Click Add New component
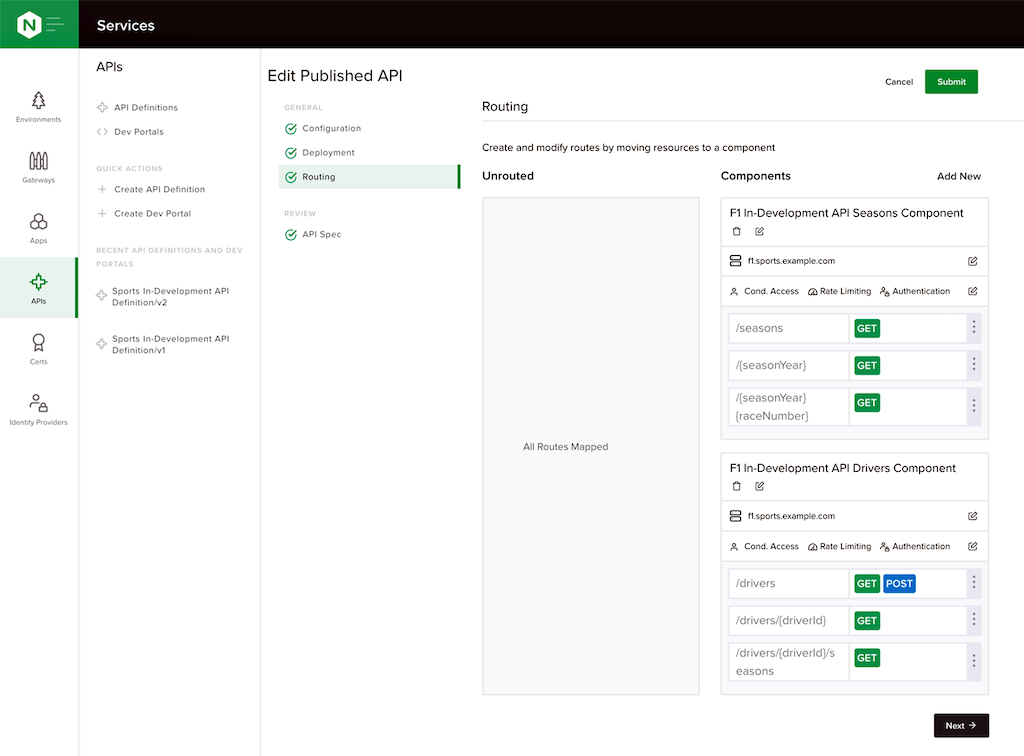Screen dimensions: 1024x756 pos(958,176)
